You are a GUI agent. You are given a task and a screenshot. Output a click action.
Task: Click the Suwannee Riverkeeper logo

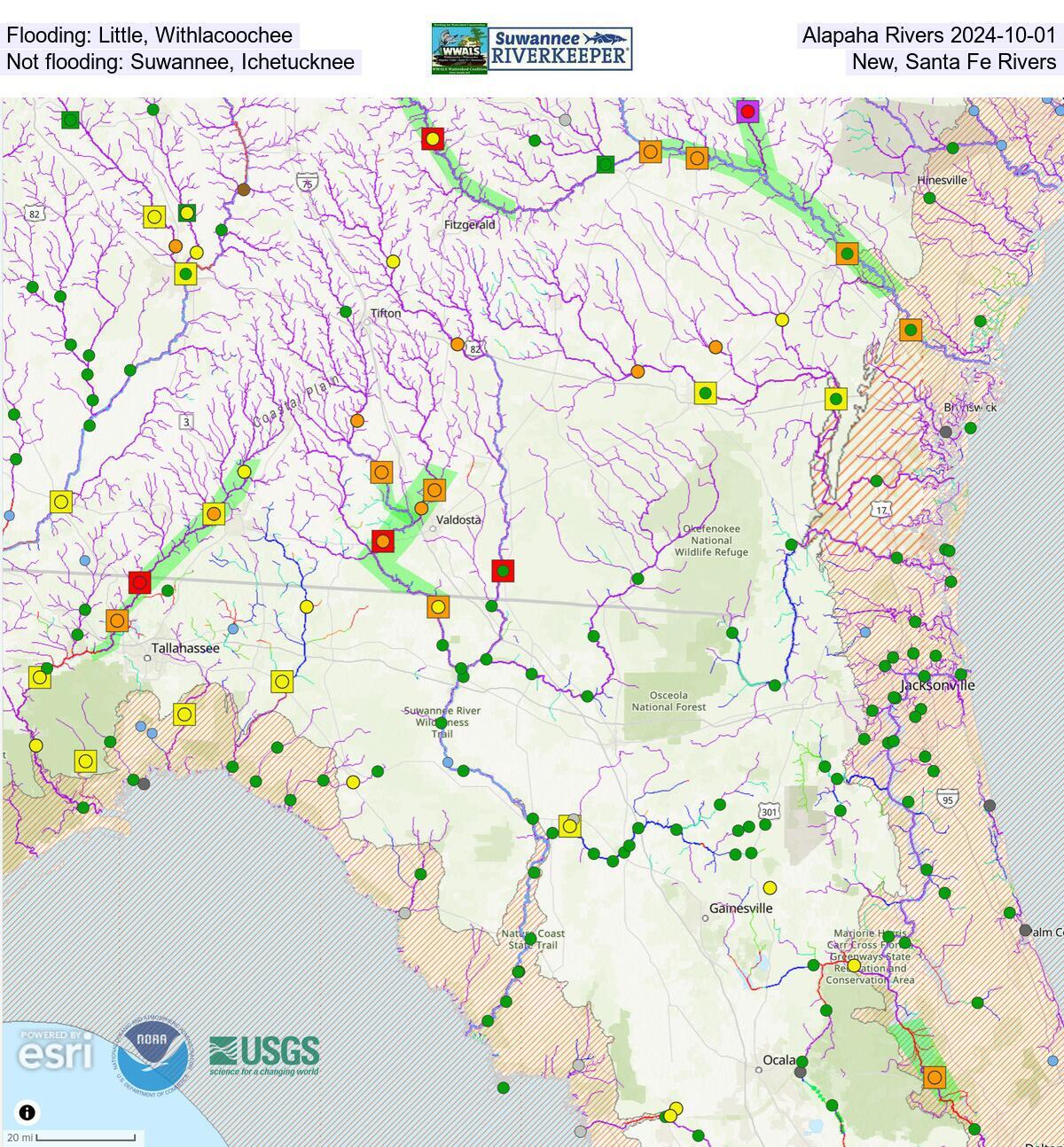point(561,49)
